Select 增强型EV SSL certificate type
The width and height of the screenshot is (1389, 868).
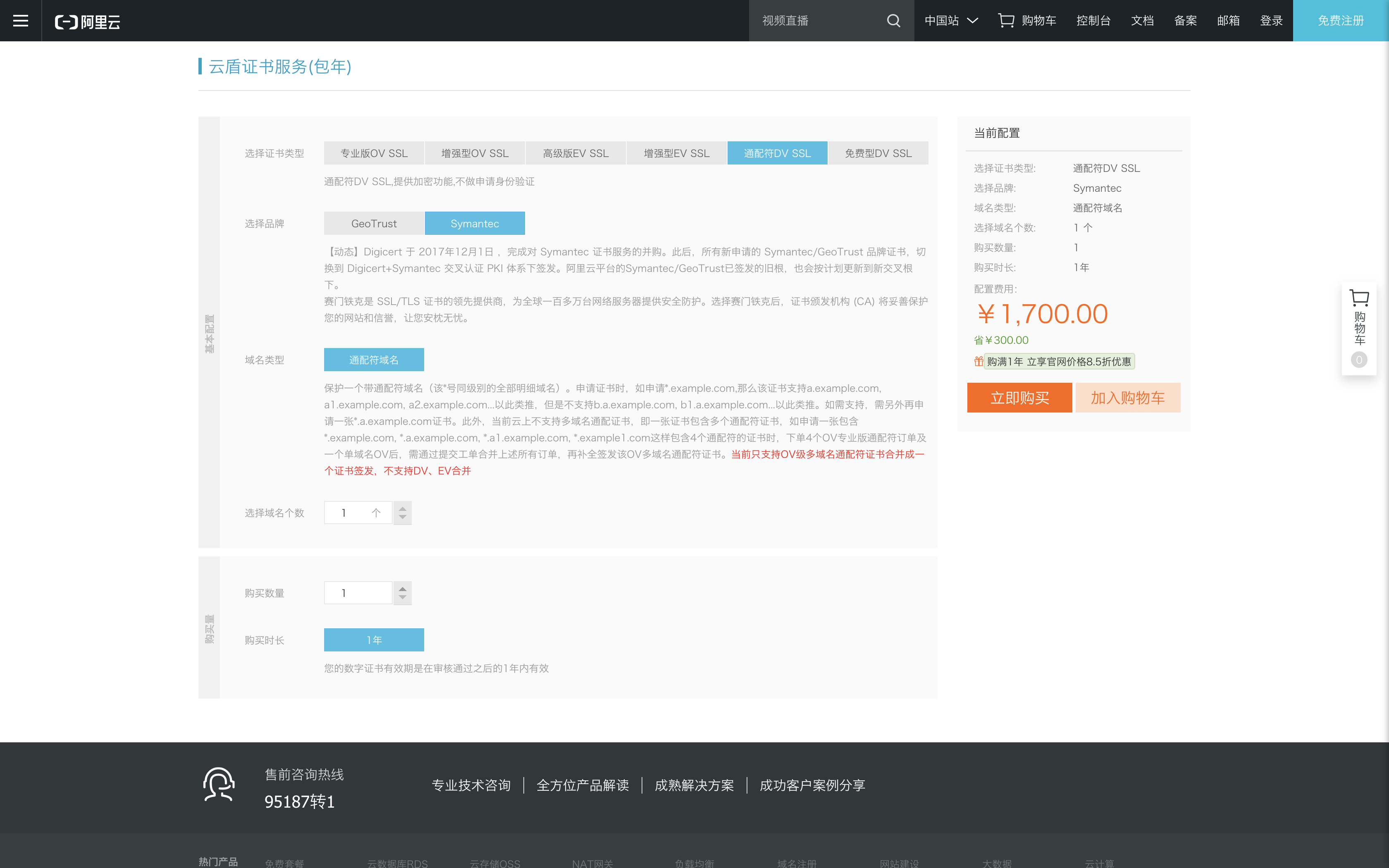677,153
